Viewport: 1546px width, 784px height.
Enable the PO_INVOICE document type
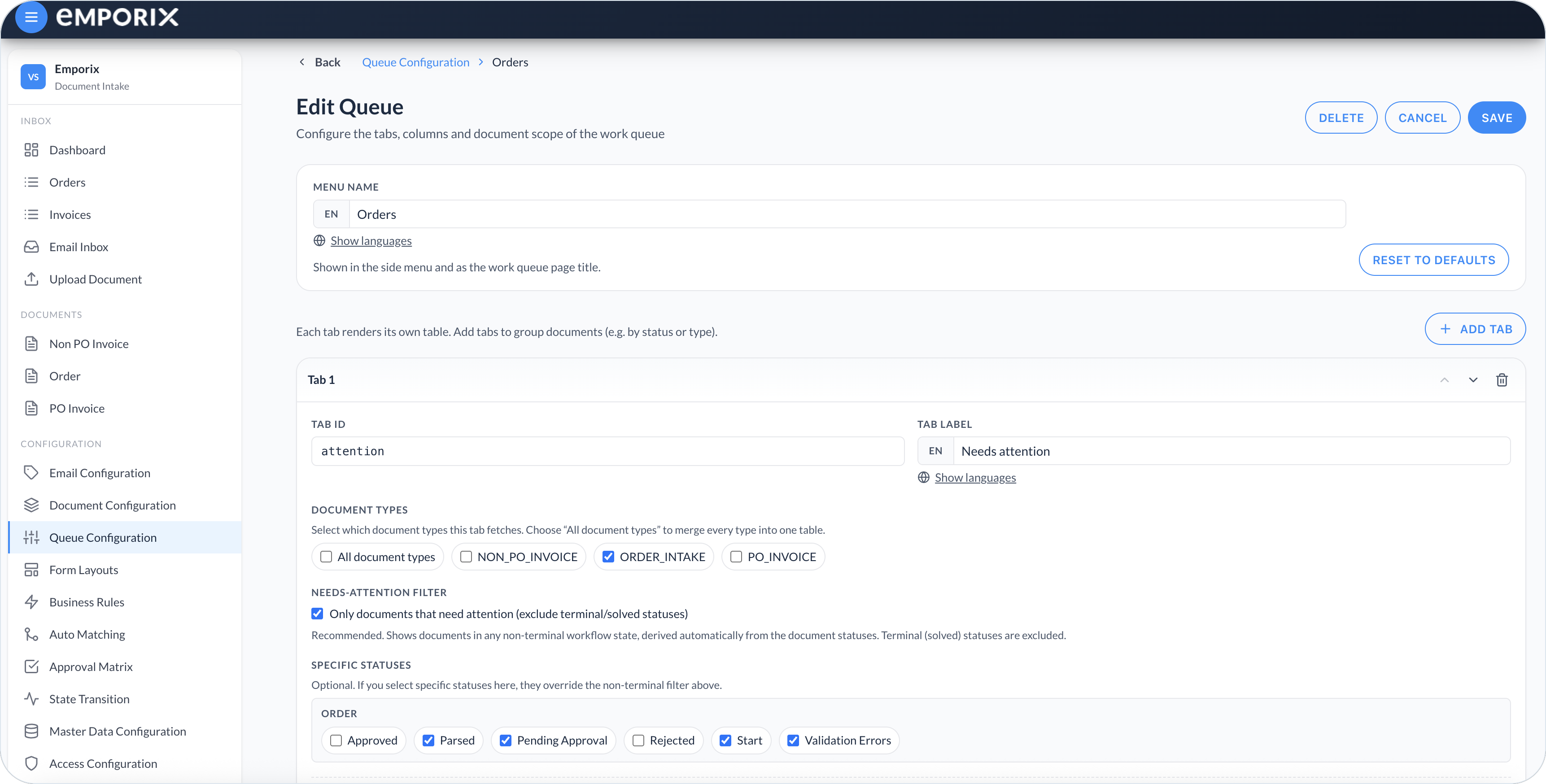pos(736,557)
